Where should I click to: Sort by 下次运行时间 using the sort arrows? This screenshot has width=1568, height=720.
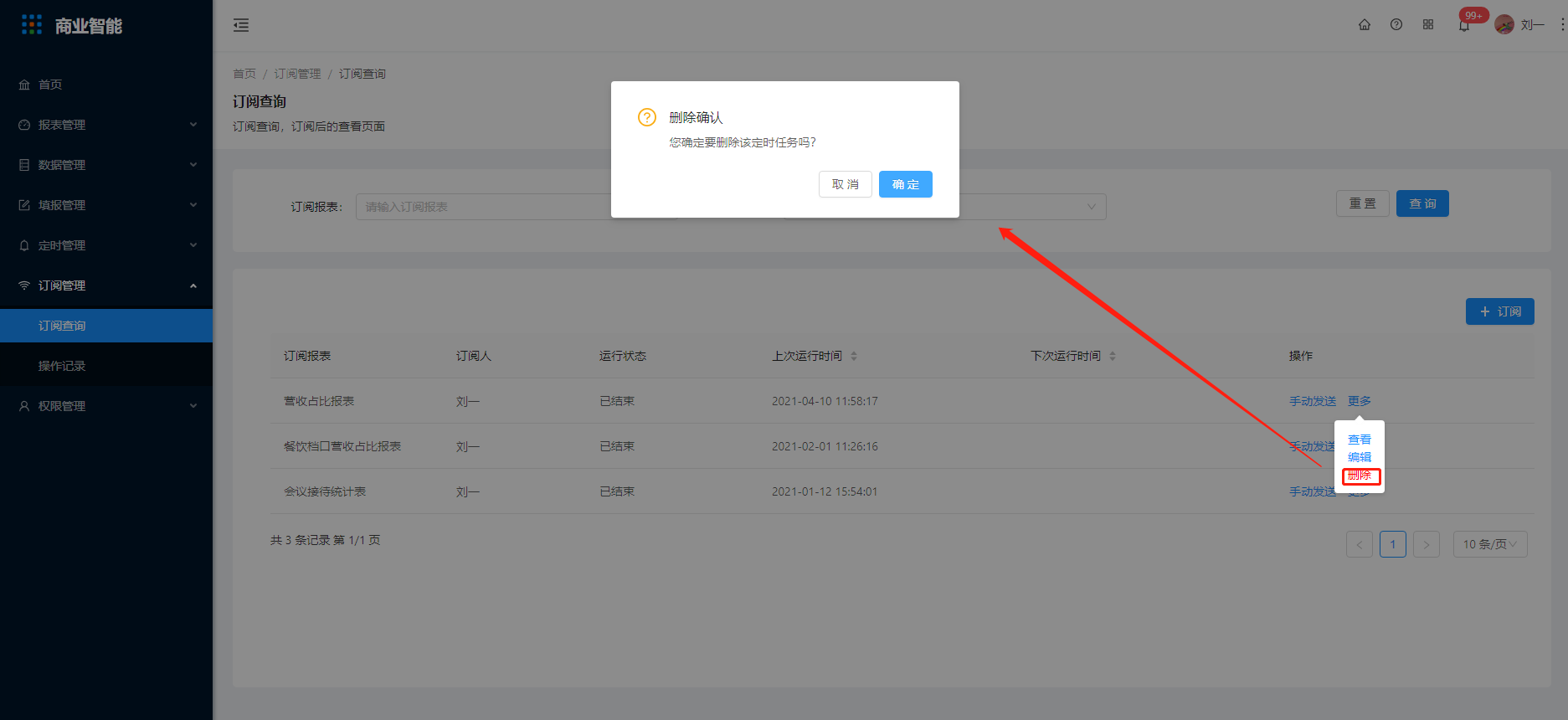[1113, 356]
